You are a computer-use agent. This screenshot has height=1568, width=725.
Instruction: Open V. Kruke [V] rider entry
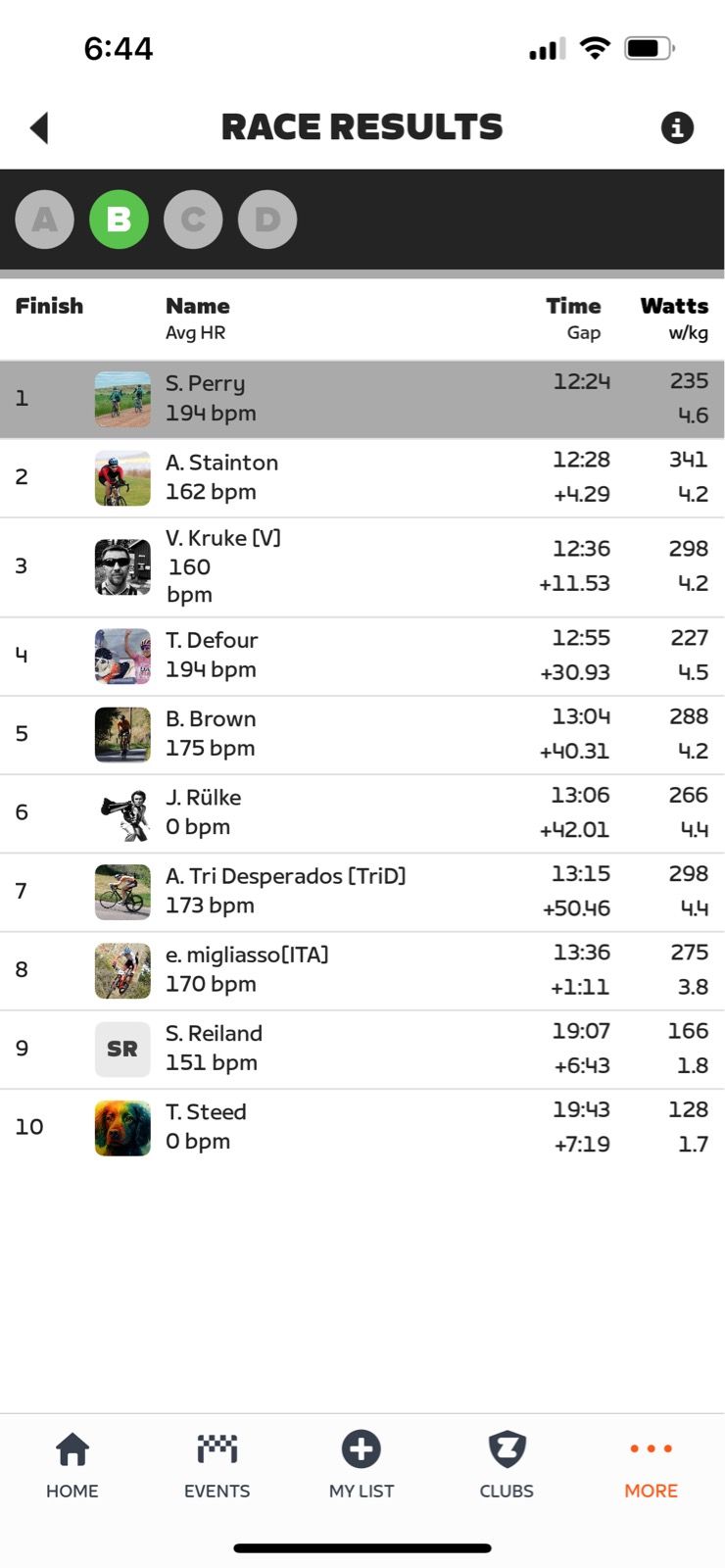click(362, 566)
